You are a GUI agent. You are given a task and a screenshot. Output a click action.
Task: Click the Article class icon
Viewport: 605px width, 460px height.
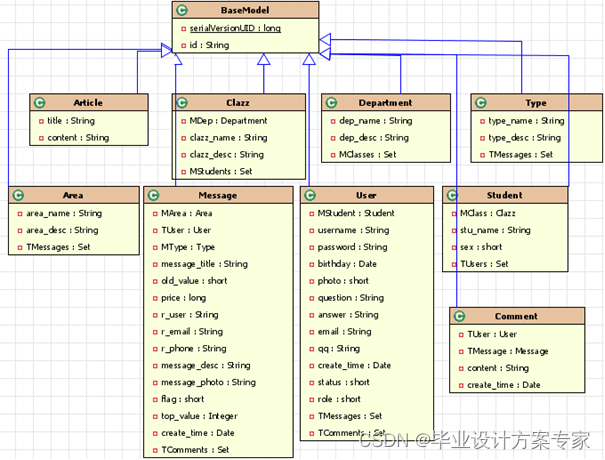pyautogui.click(x=40, y=103)
